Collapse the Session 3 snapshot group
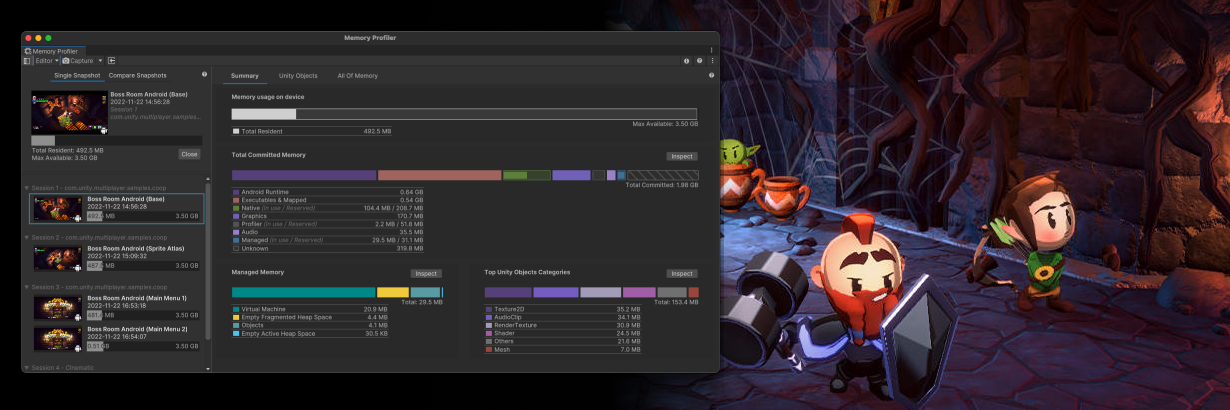Viewport: 1230px width, 410px height. click(27, 287)
